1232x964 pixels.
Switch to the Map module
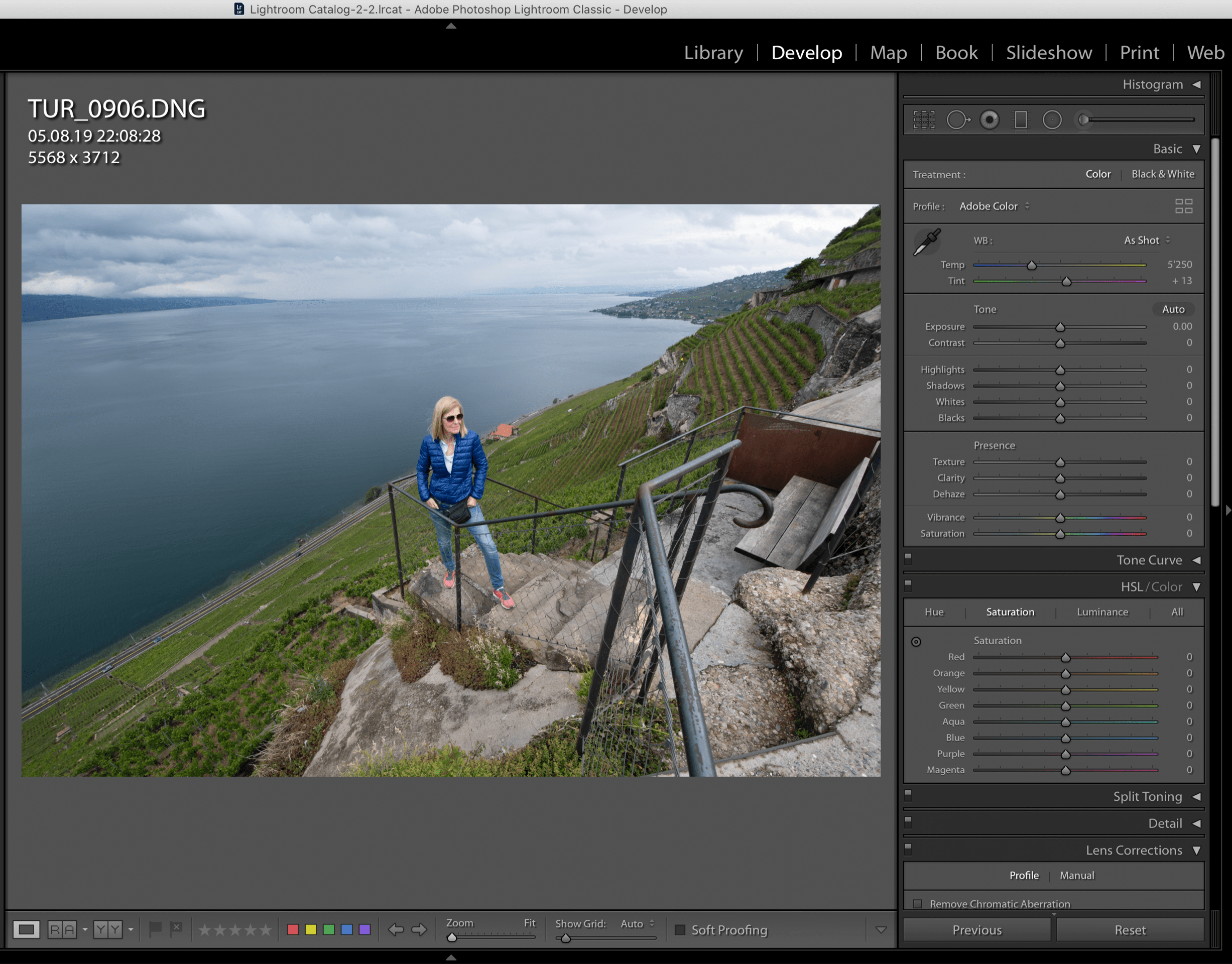click(x=888, y=53)
